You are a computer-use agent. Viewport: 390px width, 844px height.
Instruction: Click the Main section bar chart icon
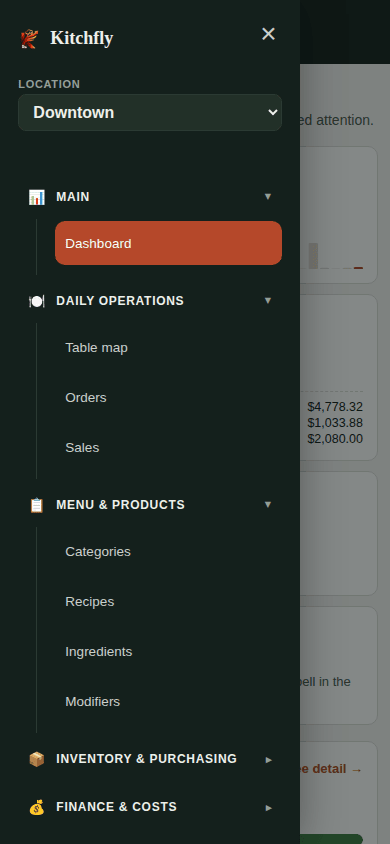pos(37,197)
